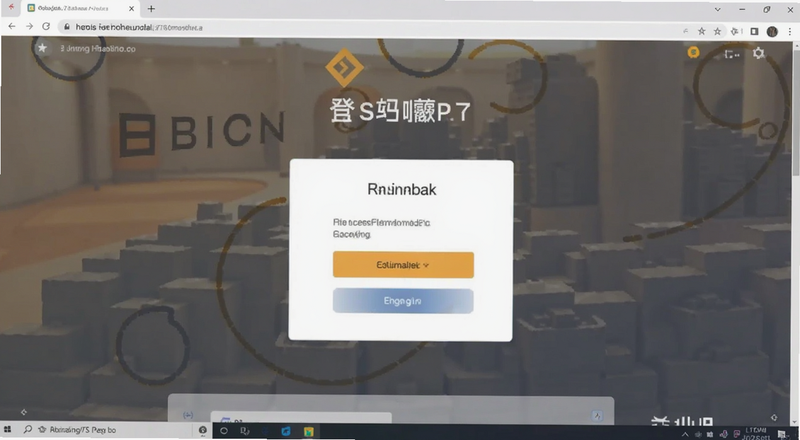Reload the page with the refresh icon
Screen dimensions: 800x440
click(x=46, y=27)
